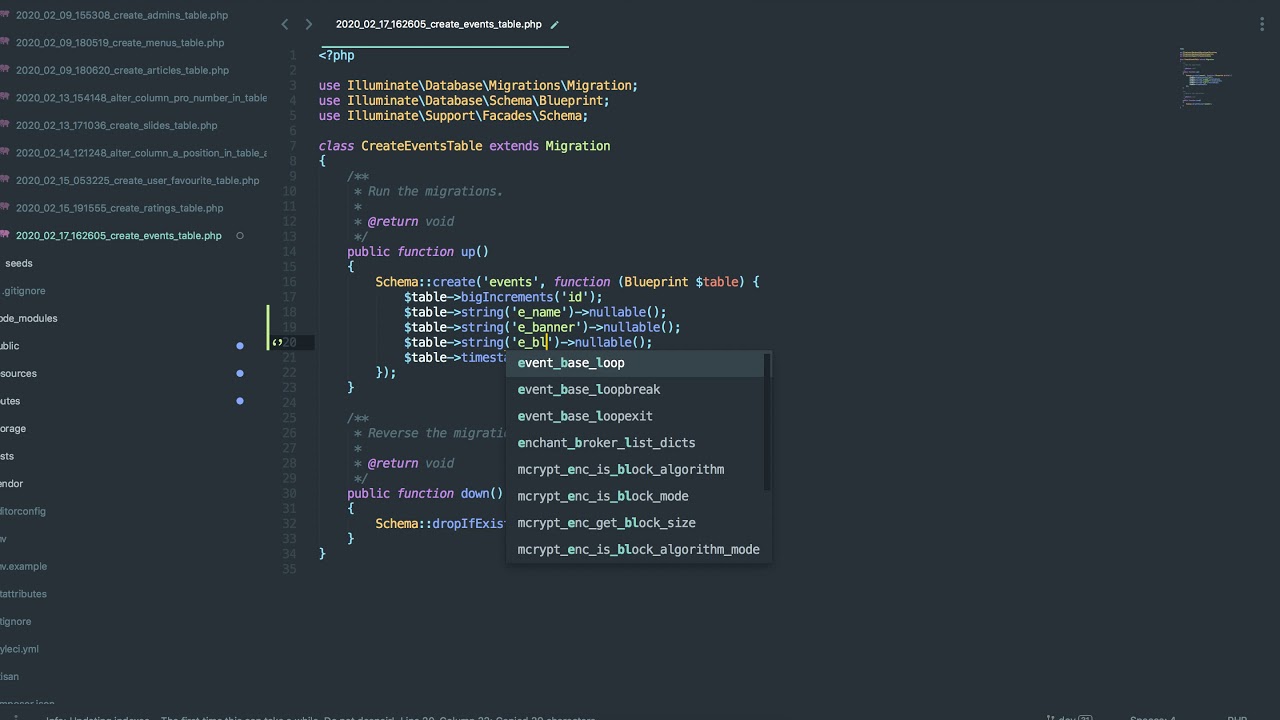Open the .gitignore file below seeds
Screen dimensions: 1280x720
coord(23,291)
